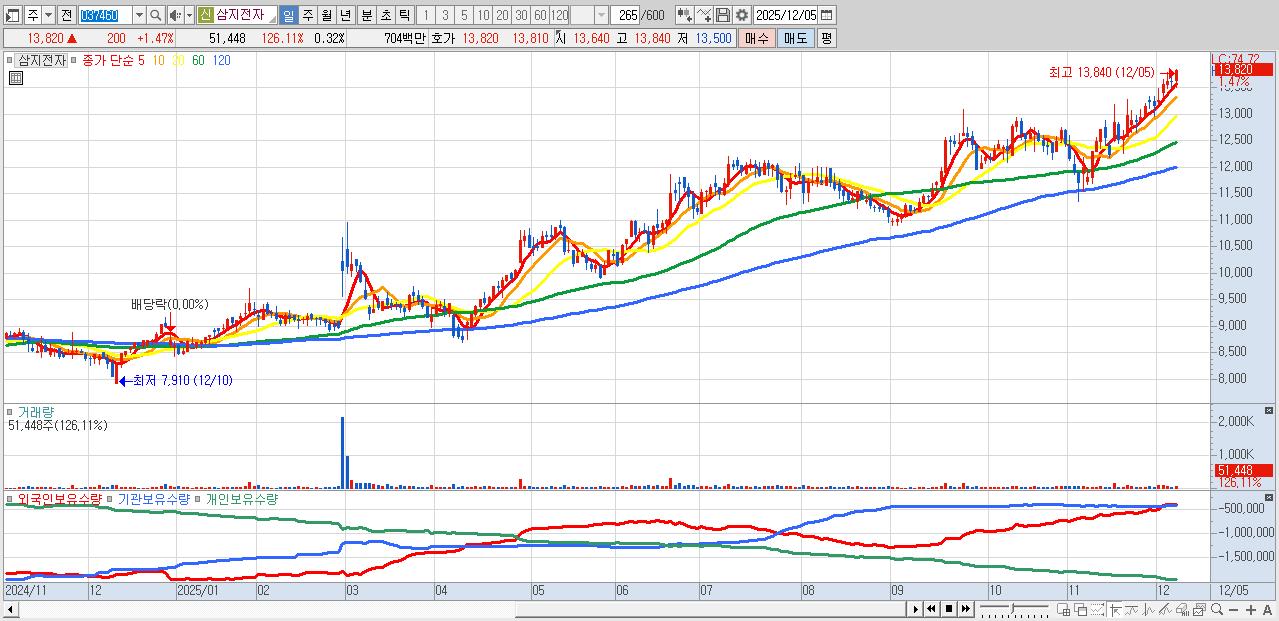Open the stock code search magnifier
This screenshot has width=1279, height=621.
click(156, 15)
